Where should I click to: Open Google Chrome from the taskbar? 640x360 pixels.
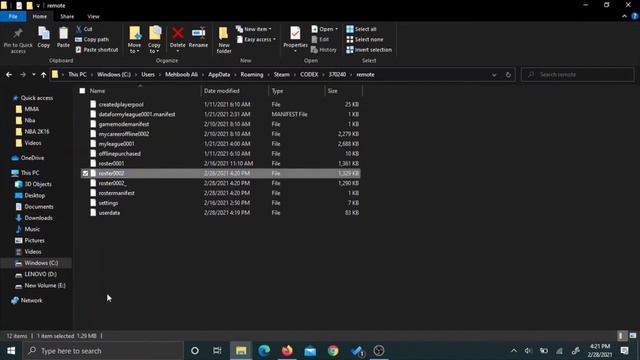[333, 351]
